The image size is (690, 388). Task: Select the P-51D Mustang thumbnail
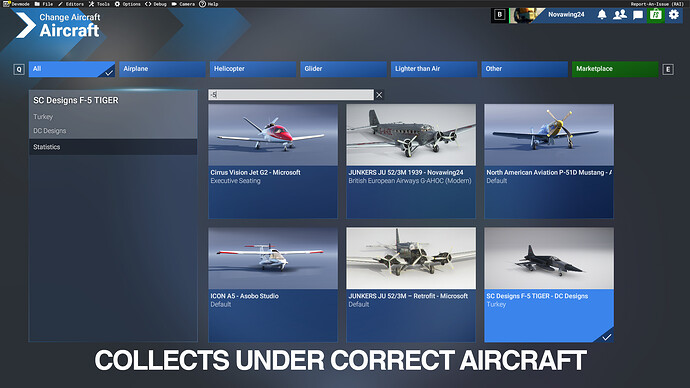tap(549, 135)
